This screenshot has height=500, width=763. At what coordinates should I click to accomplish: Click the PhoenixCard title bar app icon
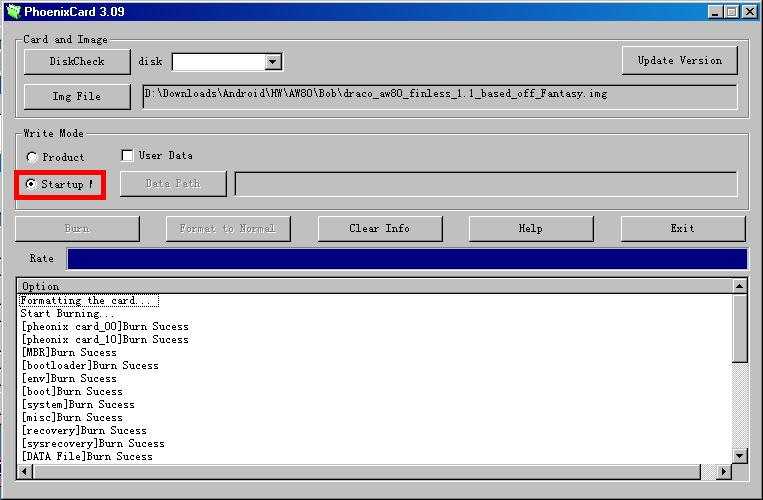tap(14, 12)
